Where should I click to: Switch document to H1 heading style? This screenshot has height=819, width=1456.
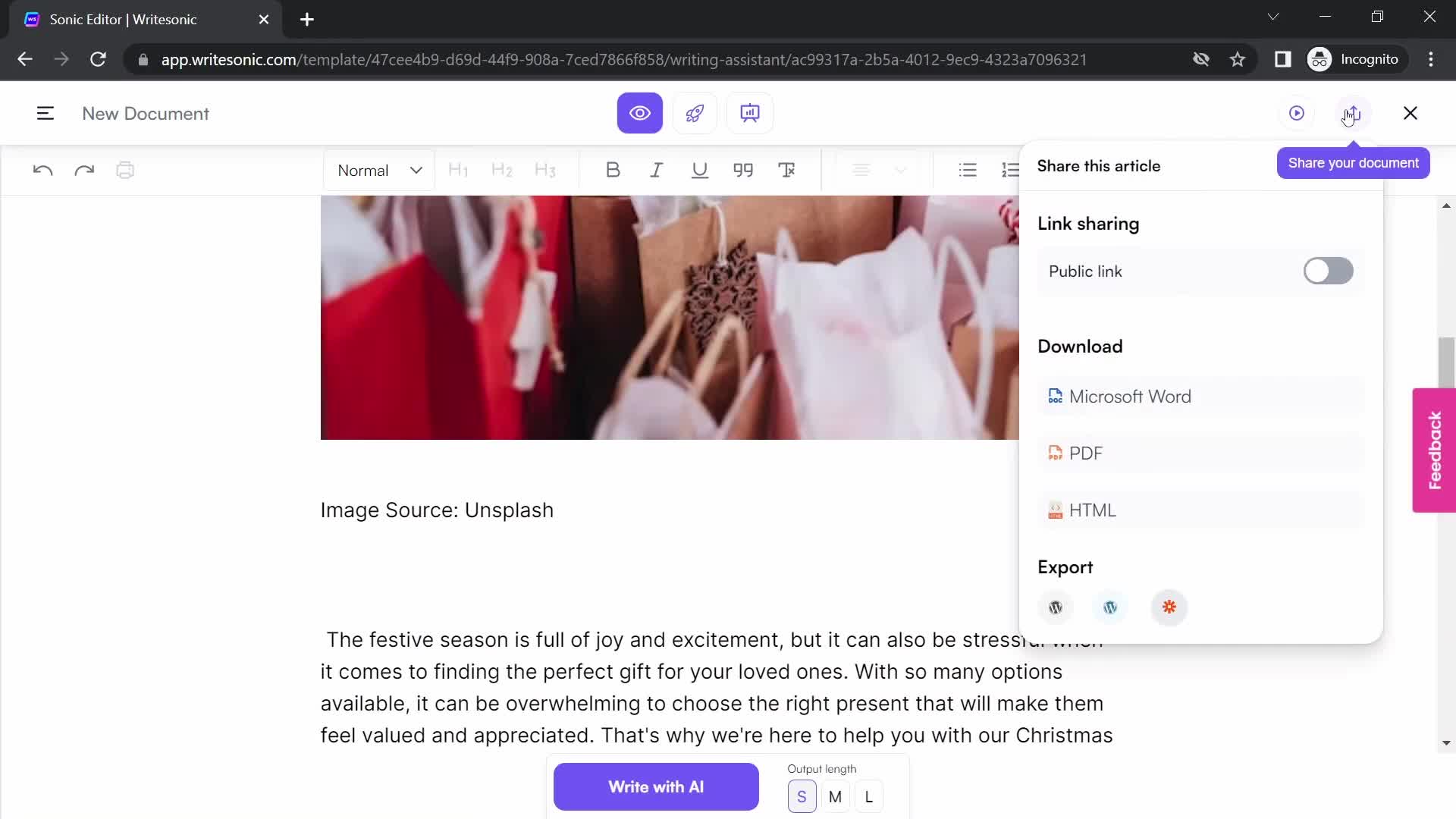click(x=458, y=170)
